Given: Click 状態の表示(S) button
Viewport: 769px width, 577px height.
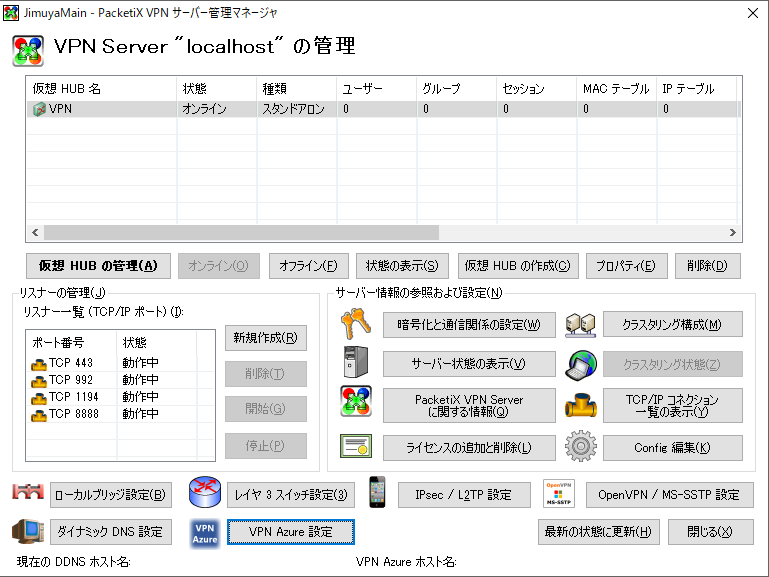Looking at the screenshot, I should tap(402, 266).
